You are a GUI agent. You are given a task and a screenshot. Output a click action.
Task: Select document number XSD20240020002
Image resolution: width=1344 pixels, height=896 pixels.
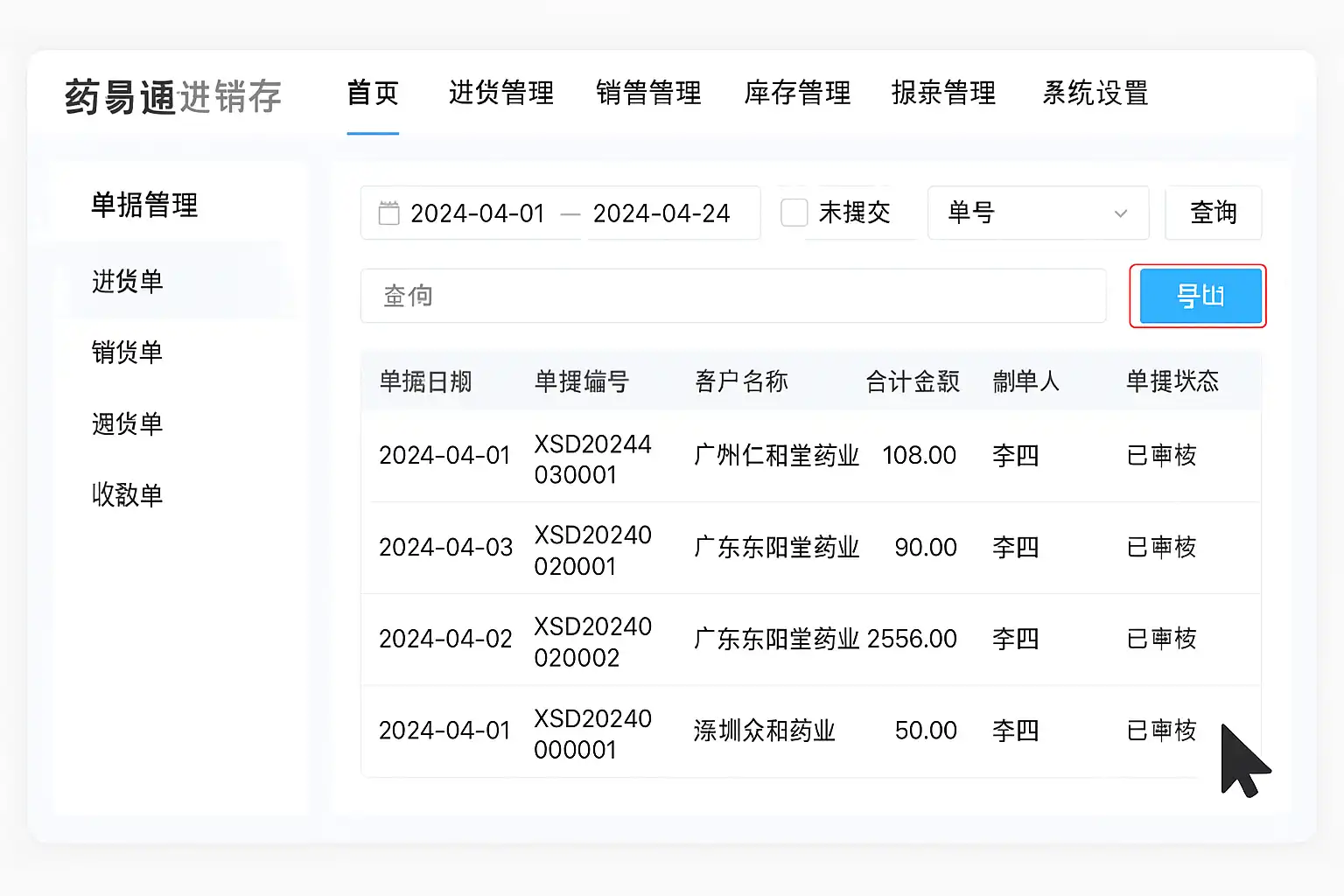click(593, 642)
